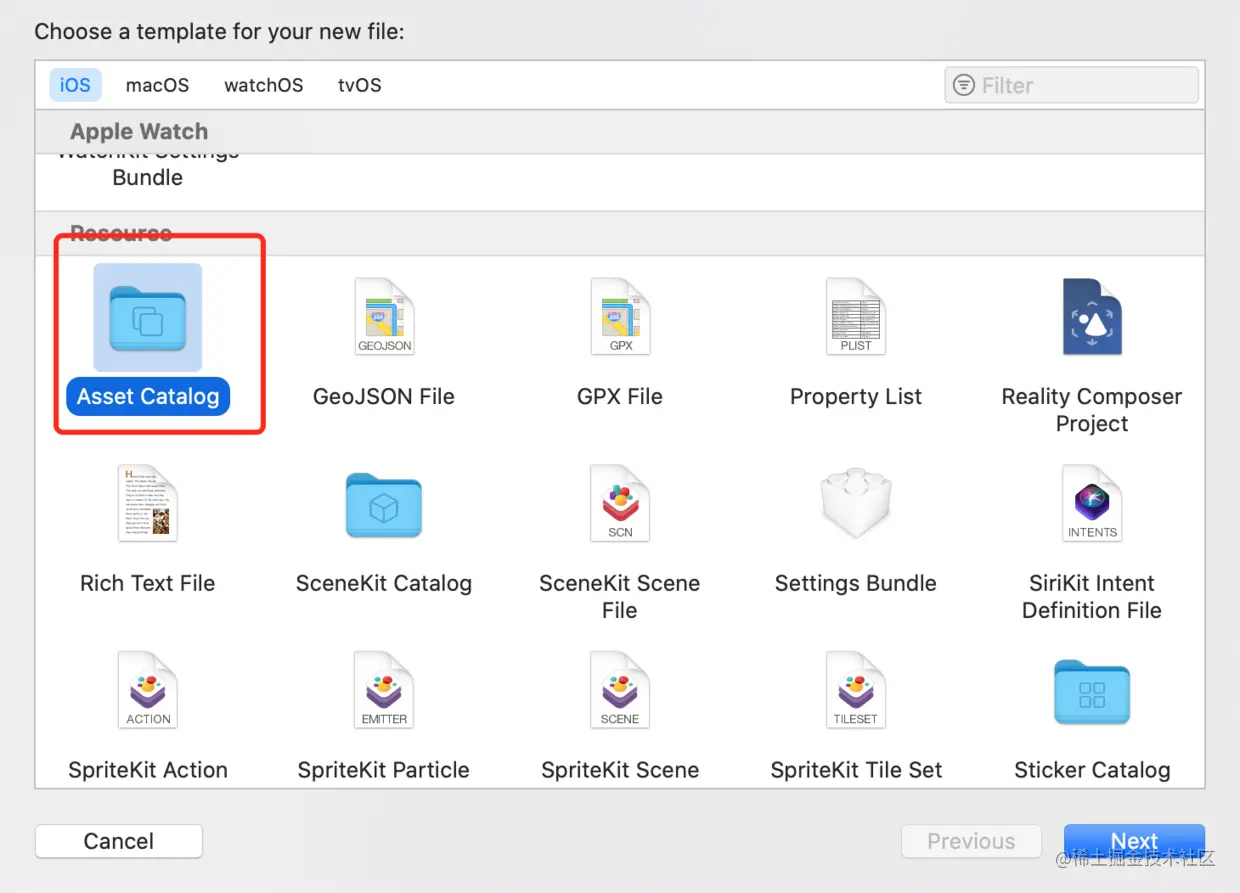This screenshot has height=893, width=1240.
Task: Click the SpriteKit Particle label
Action: [x=384, y=770]
